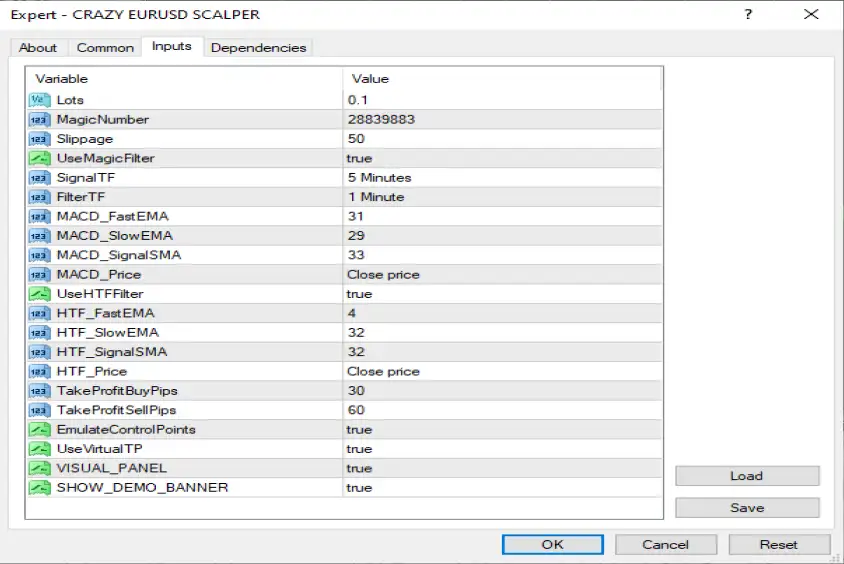
Task: Switch to the About tab
Action: click(x=38, y=47)
